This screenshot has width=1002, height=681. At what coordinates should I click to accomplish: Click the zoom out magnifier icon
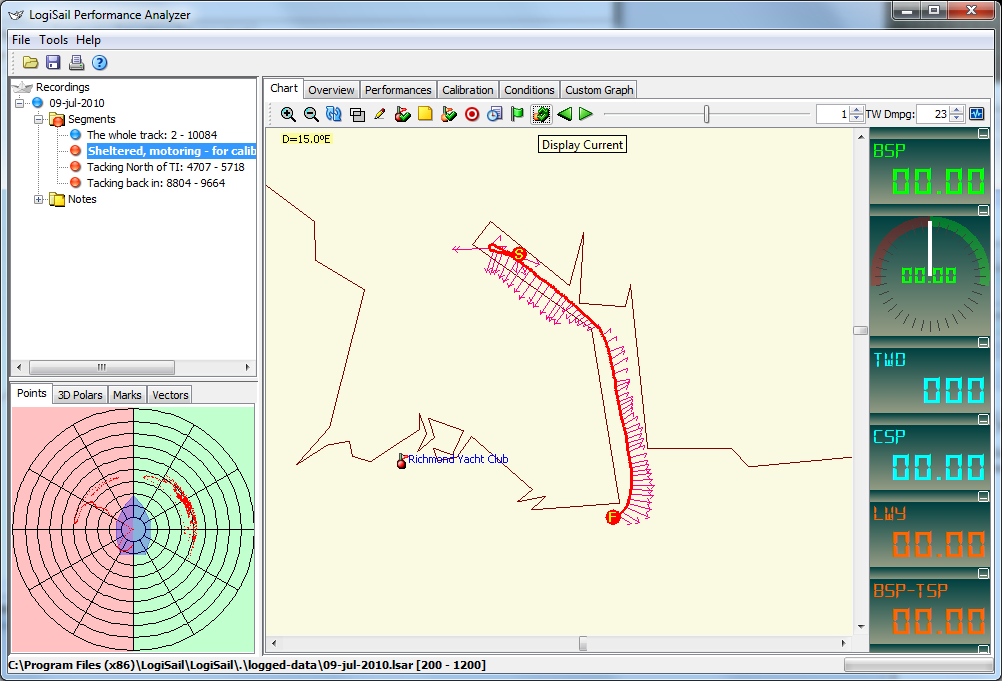[x=311, y=114]
